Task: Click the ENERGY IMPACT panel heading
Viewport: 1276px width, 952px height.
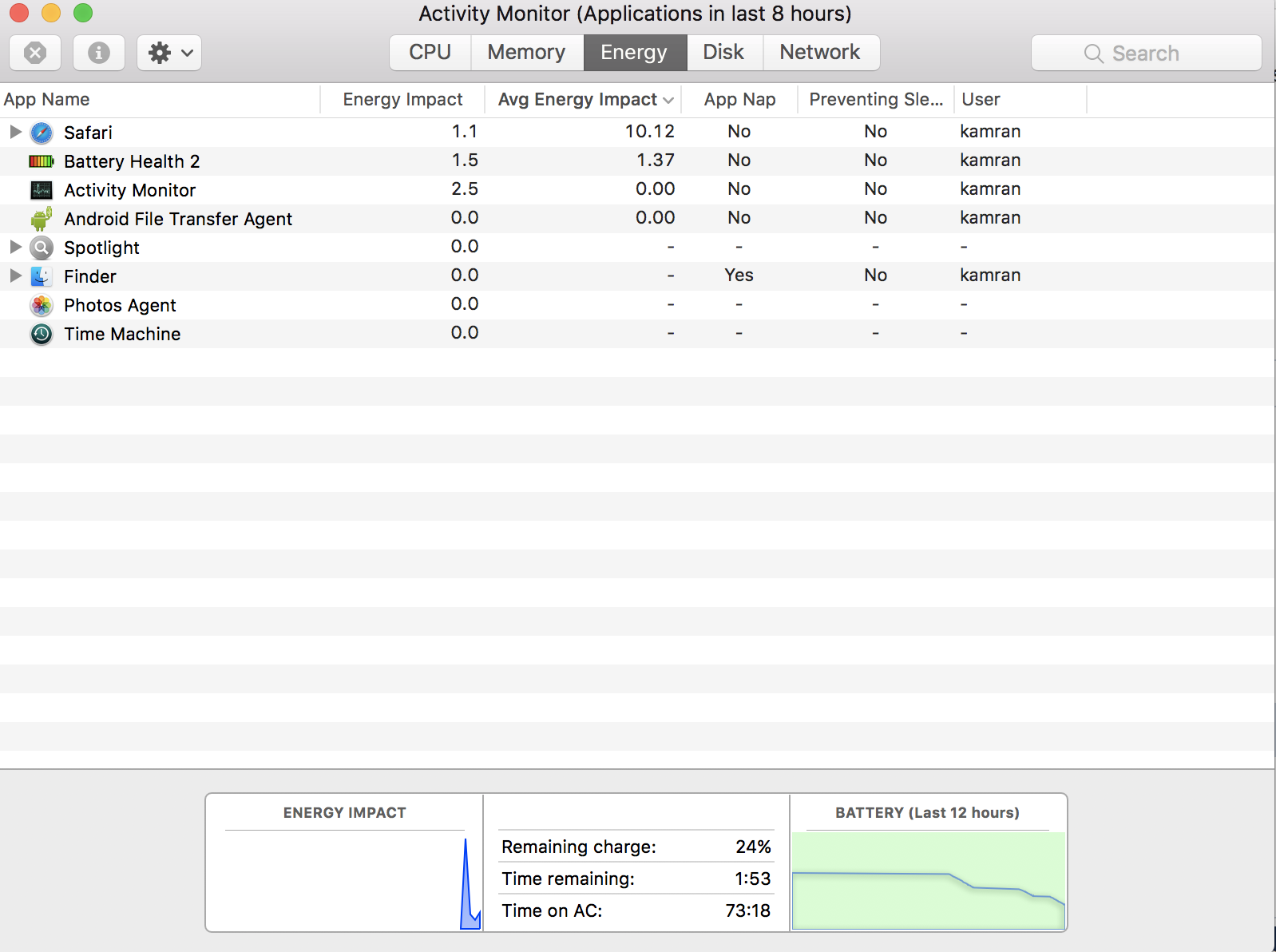Action: click(345, 813)
